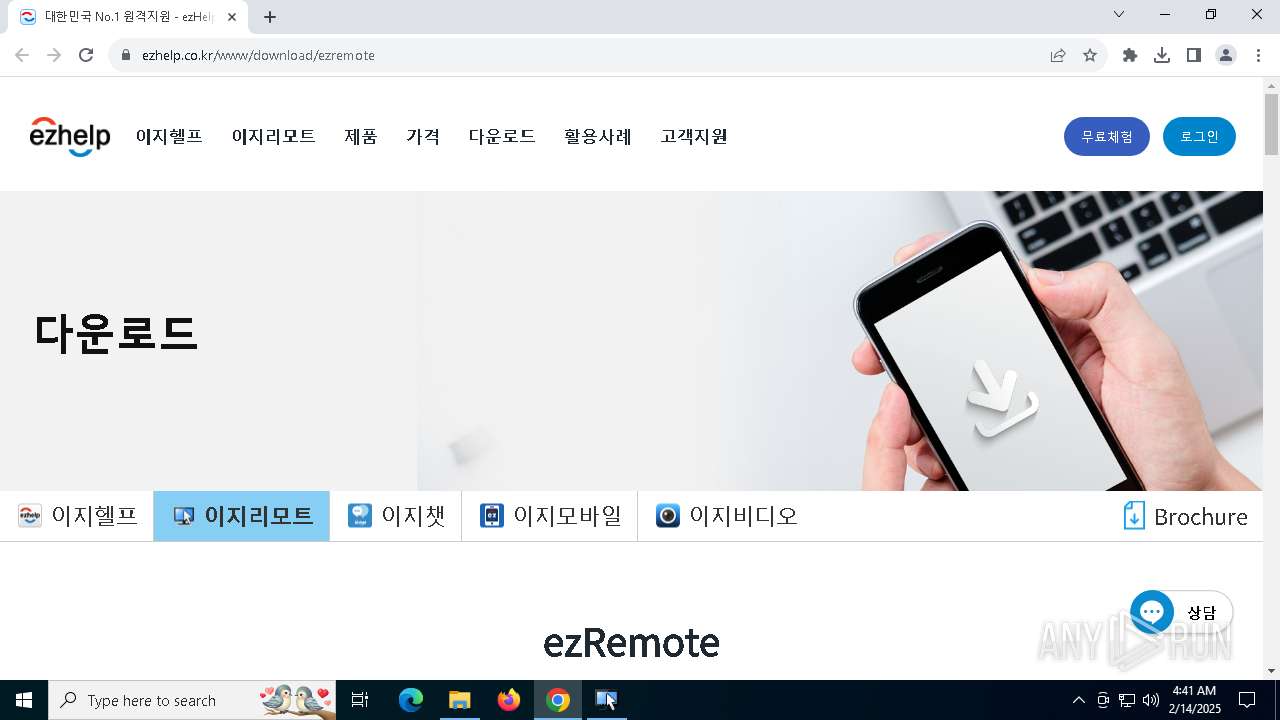Open the 가격 navigation menu

[x=423, y=136]
